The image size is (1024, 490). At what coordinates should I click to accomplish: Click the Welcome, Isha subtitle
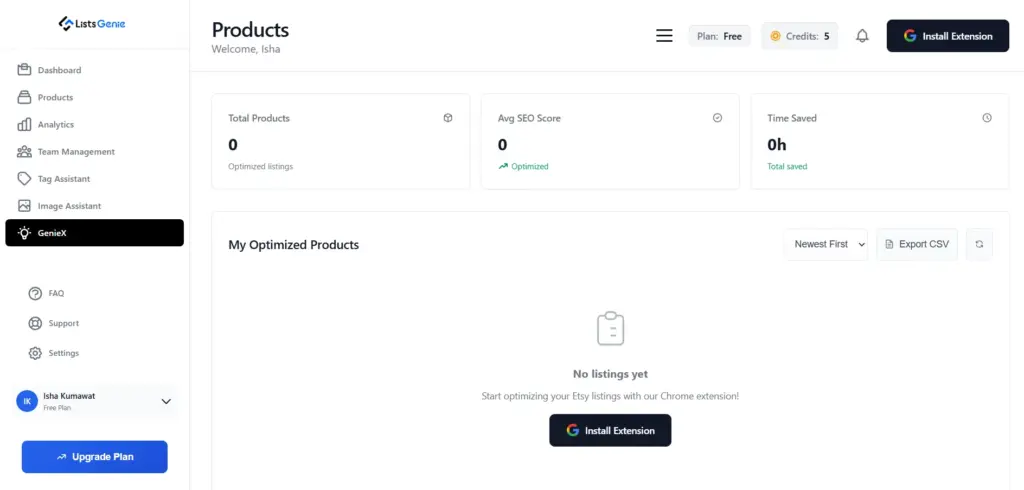tap(246, 49)
